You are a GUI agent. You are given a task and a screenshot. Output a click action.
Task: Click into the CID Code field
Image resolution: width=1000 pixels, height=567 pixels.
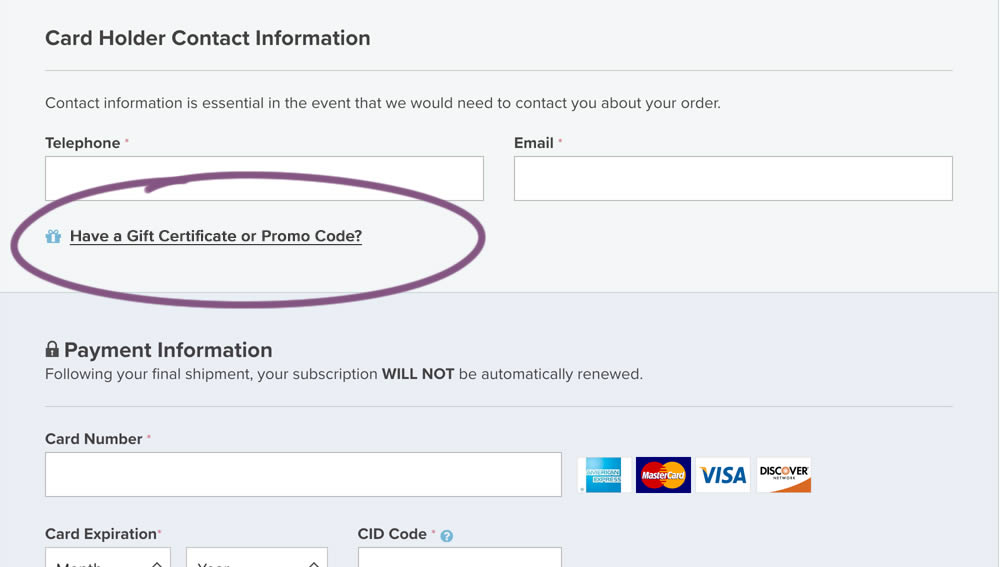tap(459, 558)
